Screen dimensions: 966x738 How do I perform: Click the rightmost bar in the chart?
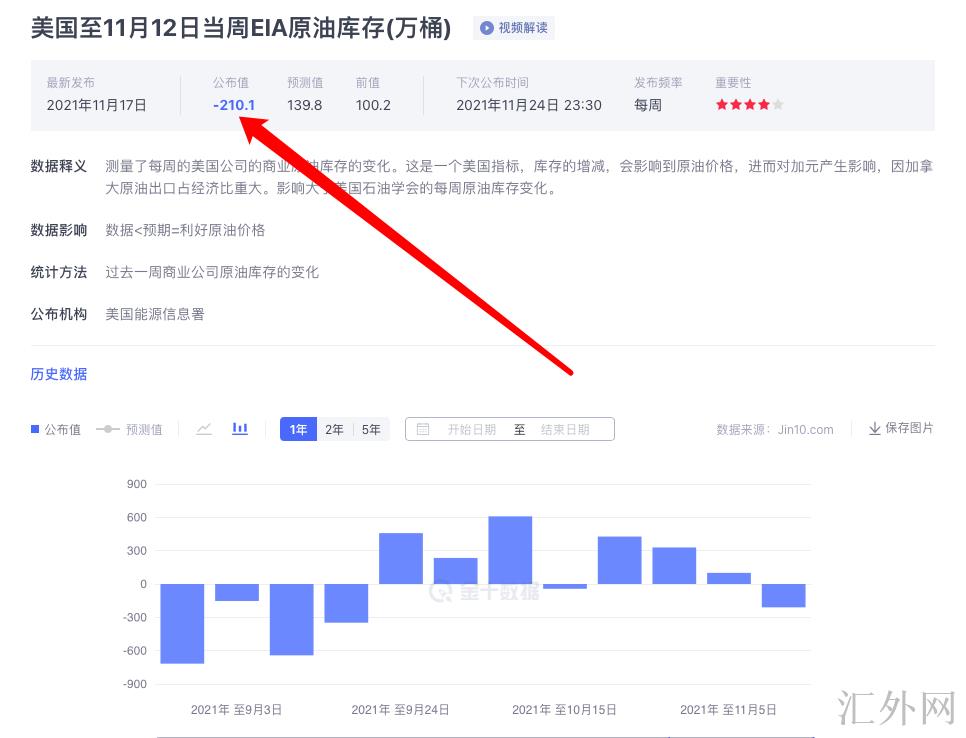(x=783, y=595)
